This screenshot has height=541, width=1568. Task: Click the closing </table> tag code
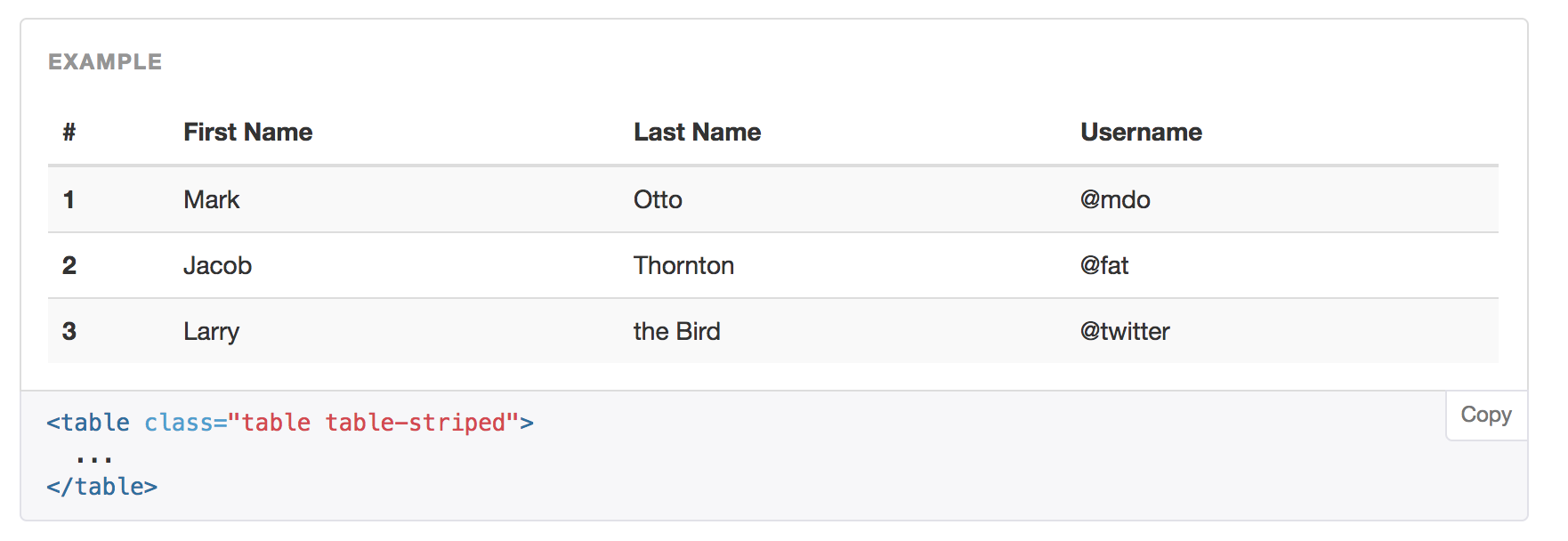pyautogui.click(x=102, y=487)
